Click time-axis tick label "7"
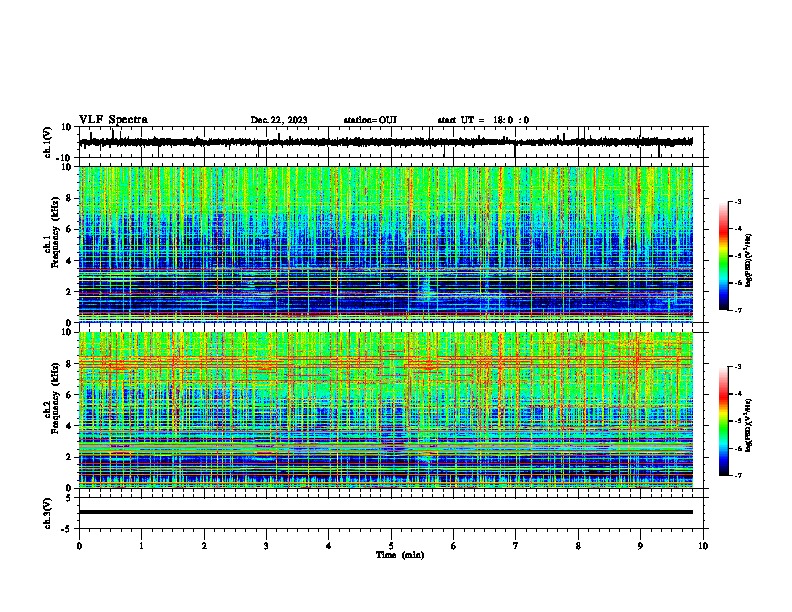792x612 pixels. [x=516, y=546]
